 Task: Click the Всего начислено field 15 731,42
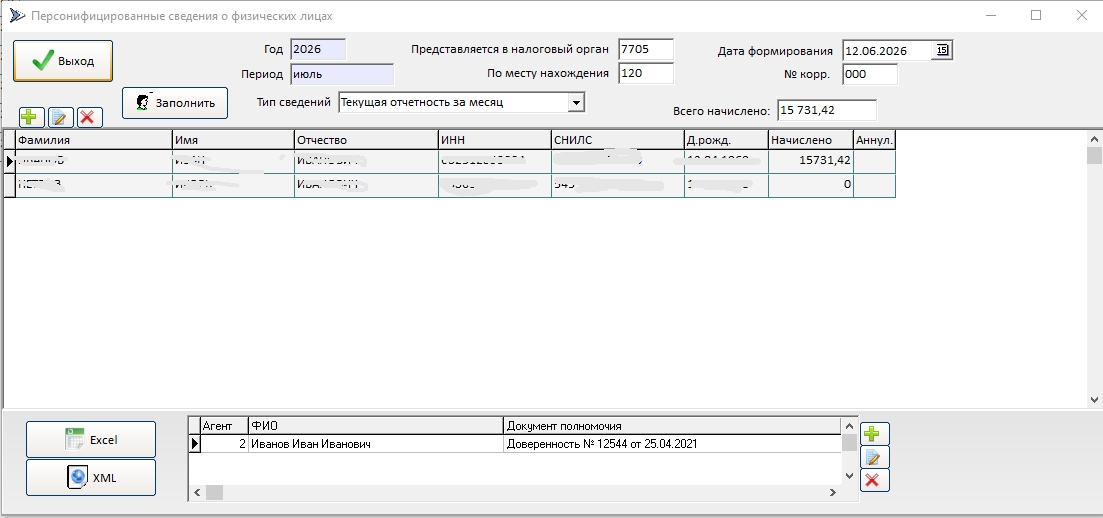pos(827,110)
